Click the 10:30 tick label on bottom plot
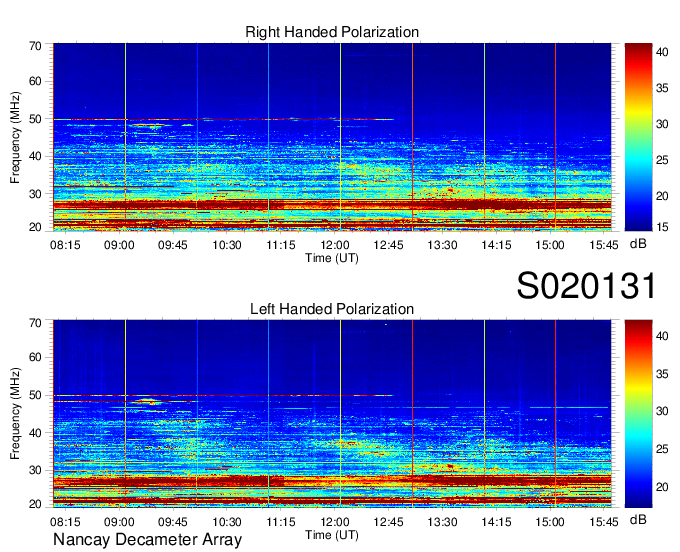680x552 pixels. click(x=227, y=522)
